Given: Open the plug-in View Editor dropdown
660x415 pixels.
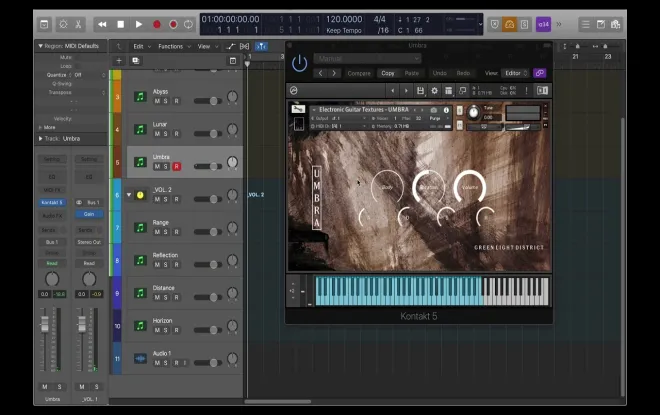Looking at the screenshot, I should (x=516, y=73).
